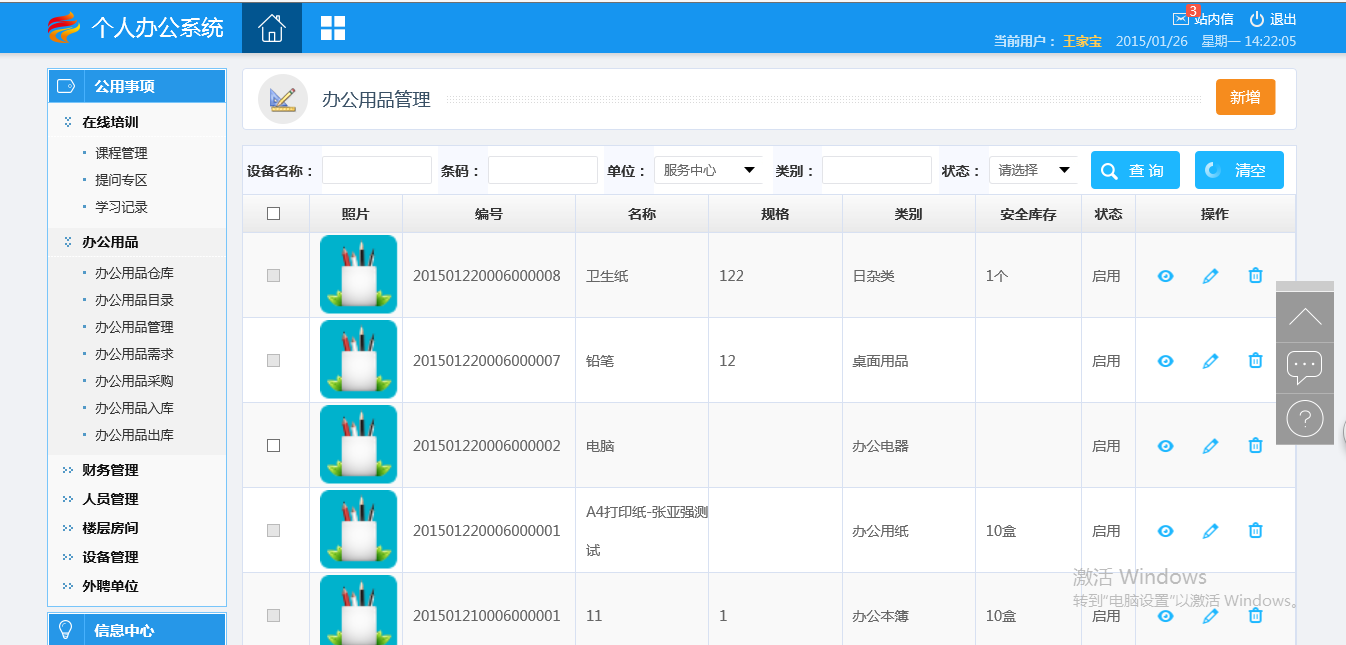Toggle the select-all checkbox in table header
This screenshot has width=1346, height=645.
click(x=274, y=213)
